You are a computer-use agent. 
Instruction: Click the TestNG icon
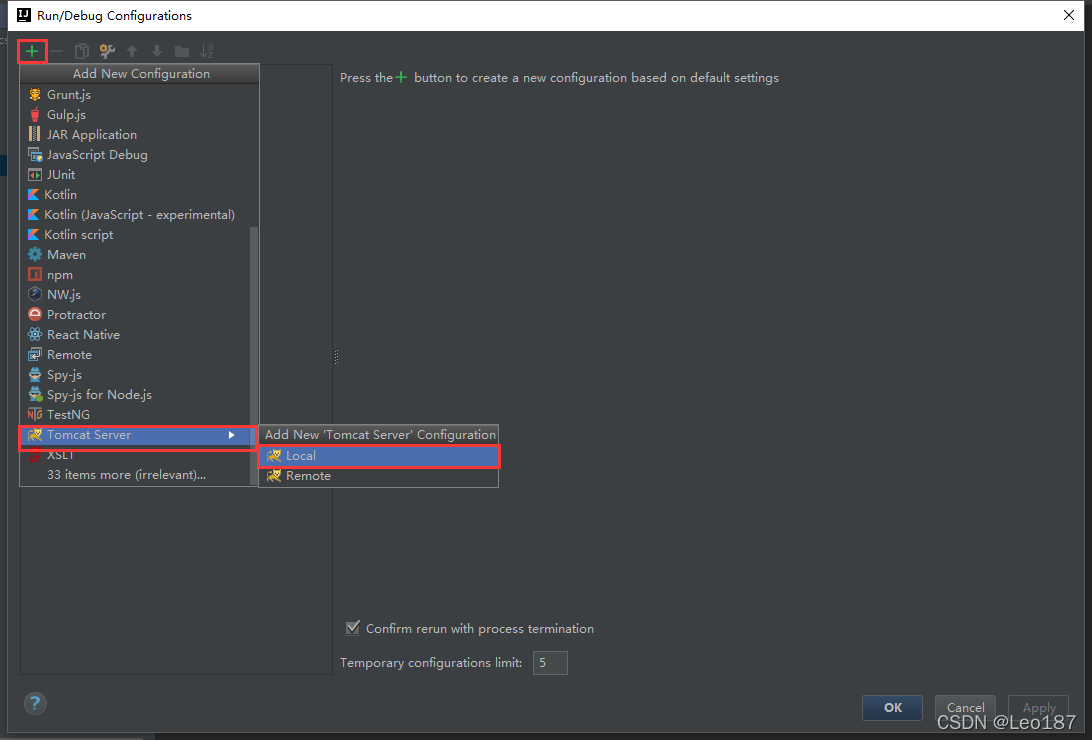point(35,415)
